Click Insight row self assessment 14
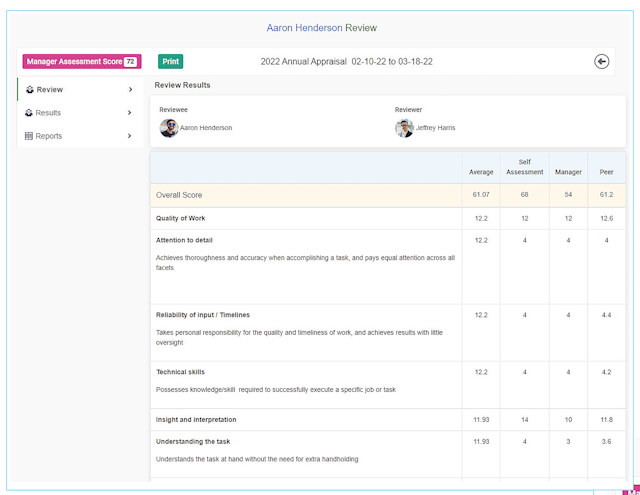The width and height of the screenshot is (640, 495). (x=525, y=420)
